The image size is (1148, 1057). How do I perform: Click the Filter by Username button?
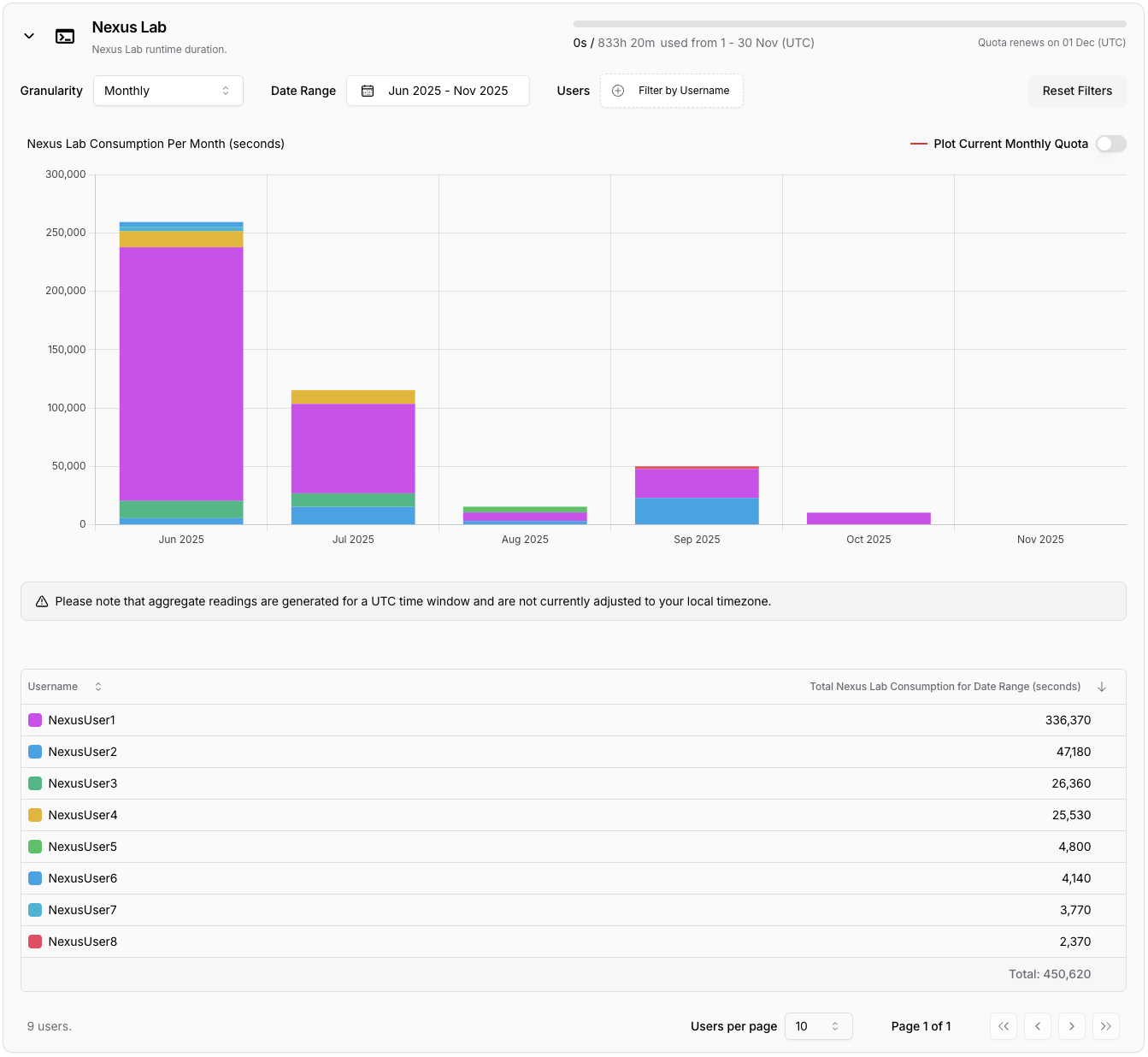[672, 91]
